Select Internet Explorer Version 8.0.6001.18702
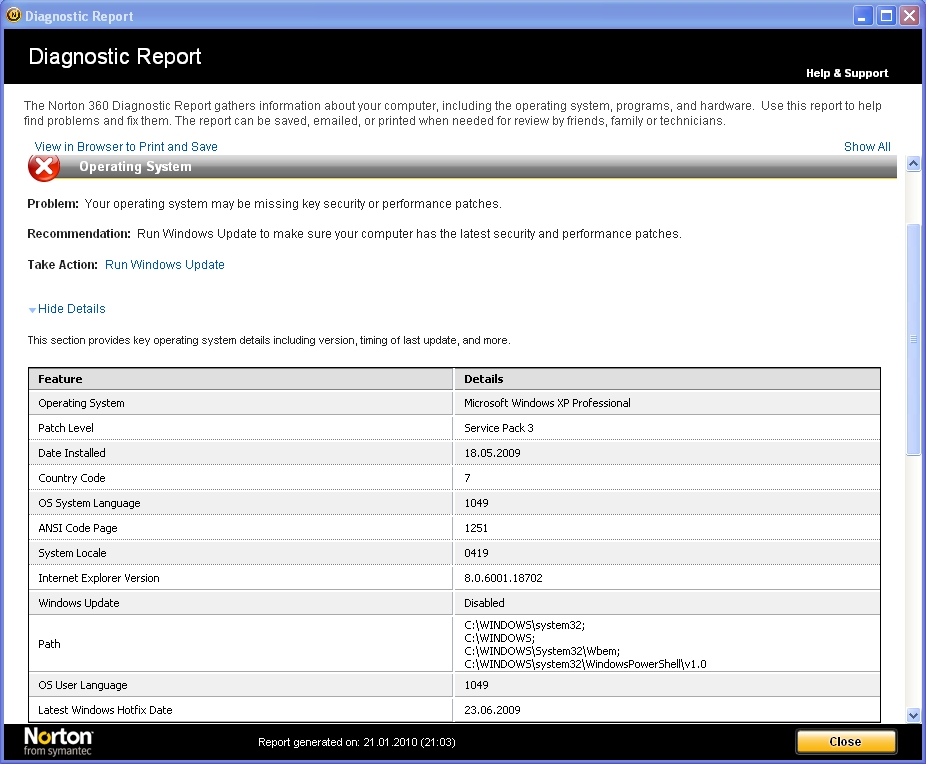 click(x=503, y=578)
